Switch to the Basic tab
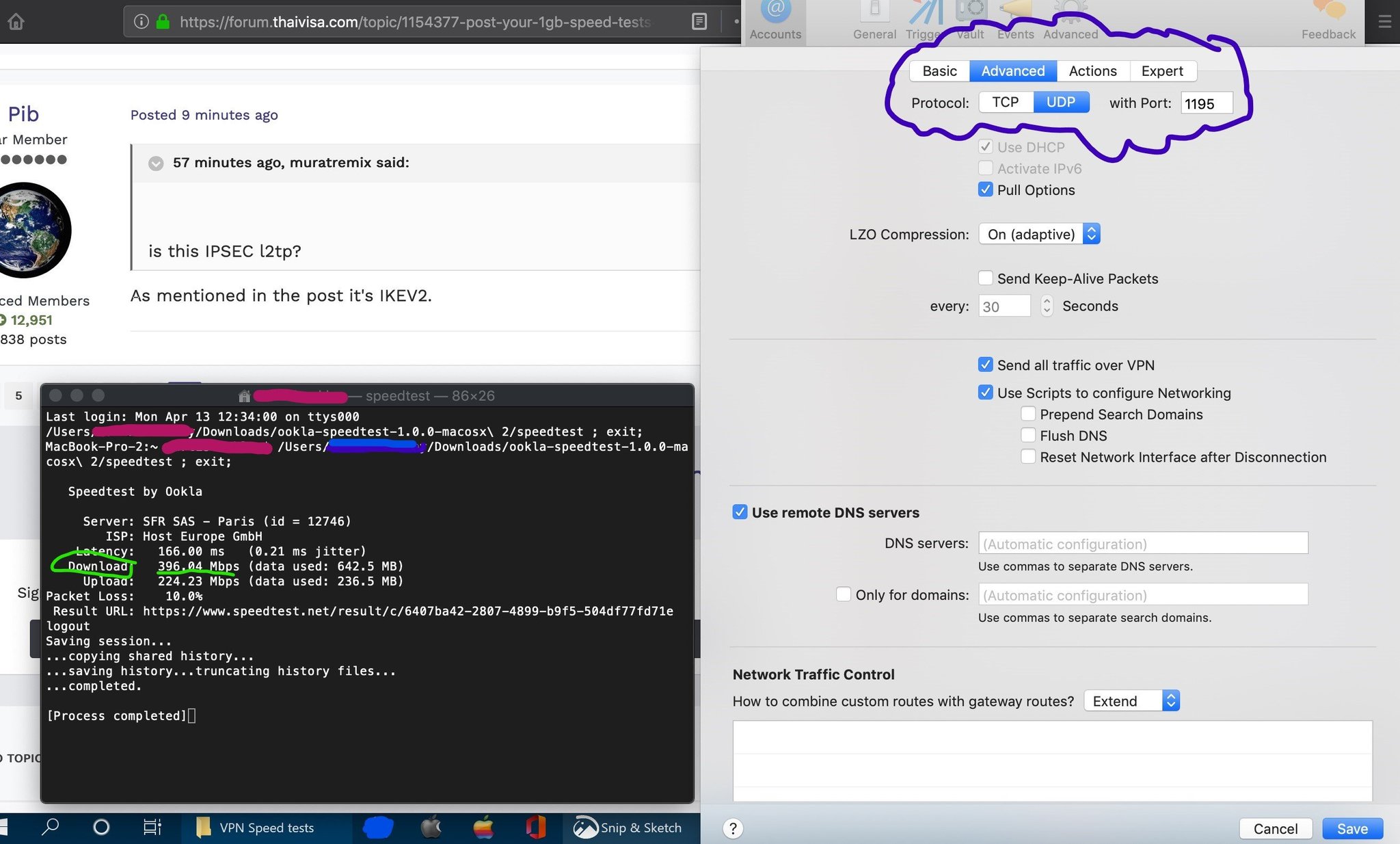Viewport: 1400px width, 844px height. pos(939,70)
